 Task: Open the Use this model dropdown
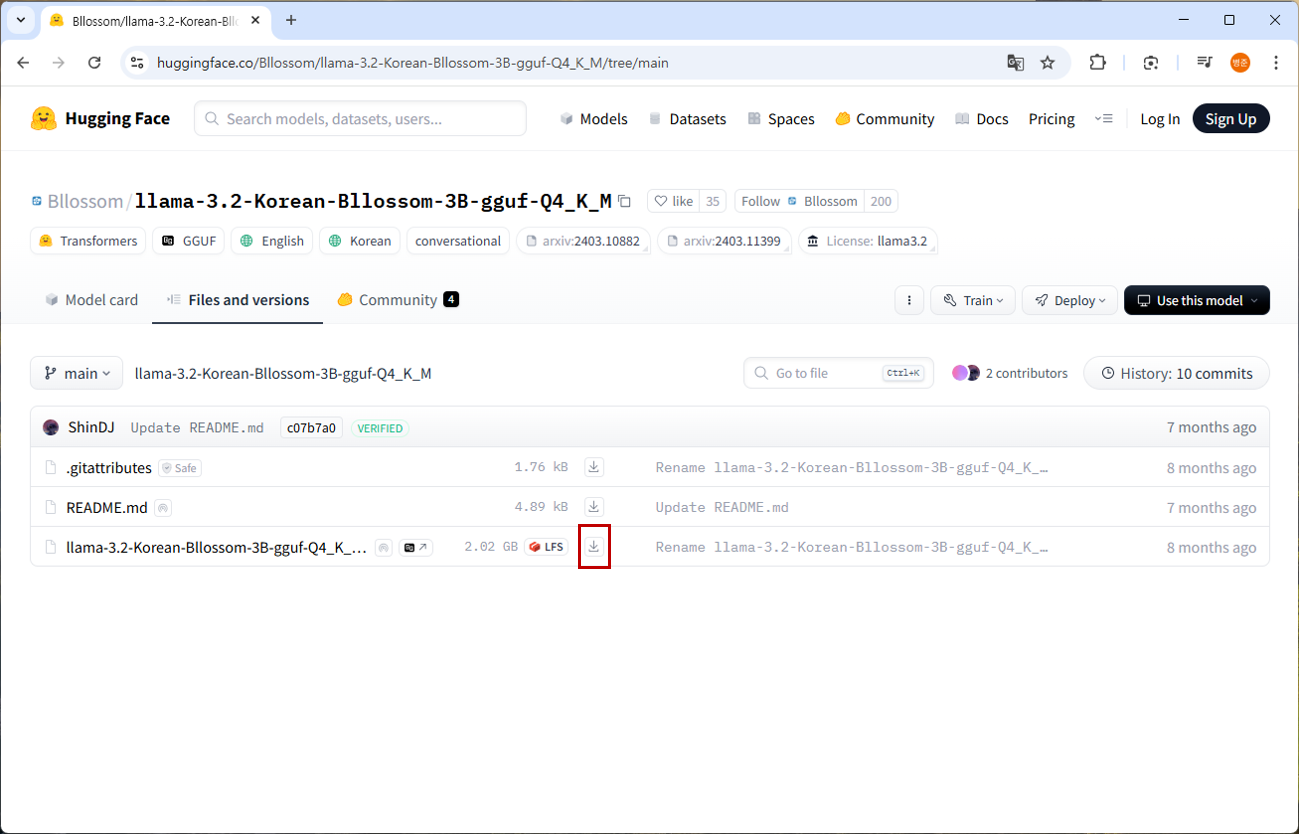(1197, 300)
